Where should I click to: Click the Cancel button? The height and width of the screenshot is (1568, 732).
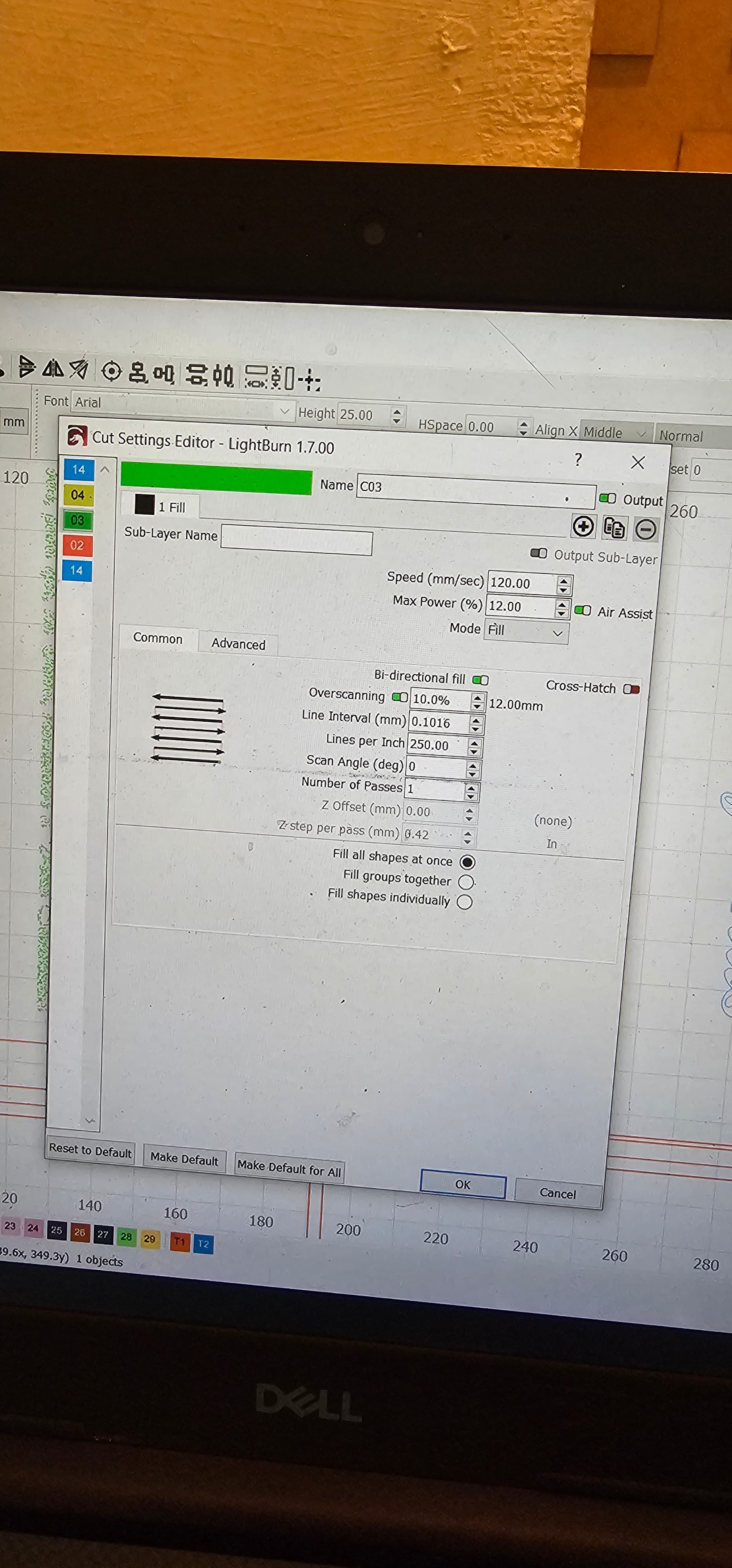(x=558, y=1194)
